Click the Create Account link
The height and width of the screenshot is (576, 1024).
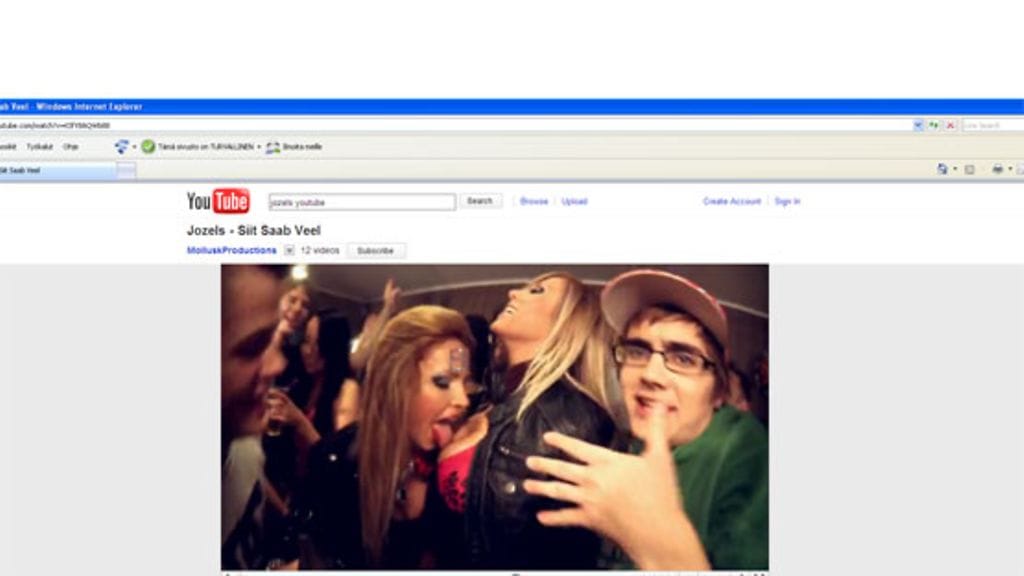pos(731,201)
